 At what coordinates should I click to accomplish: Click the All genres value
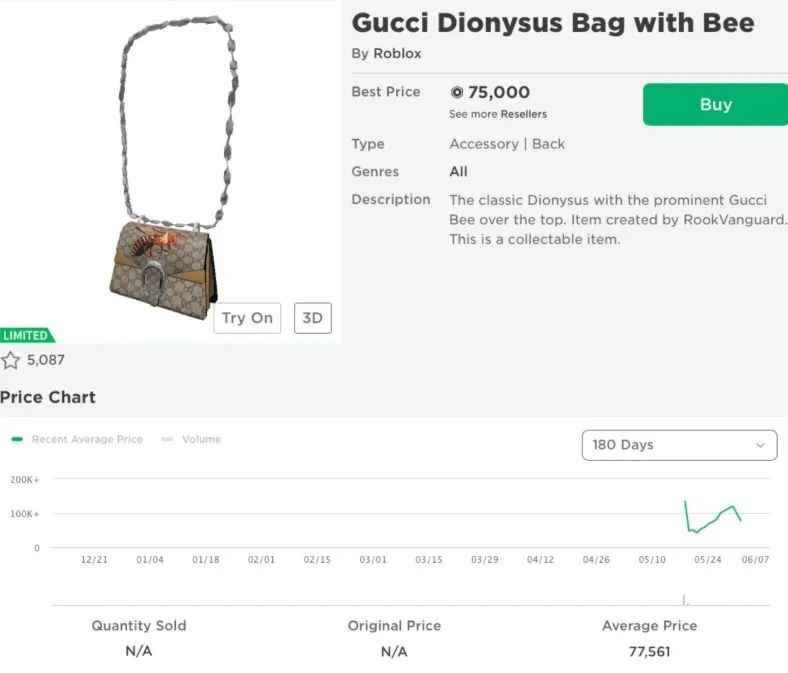click(458, 171)
